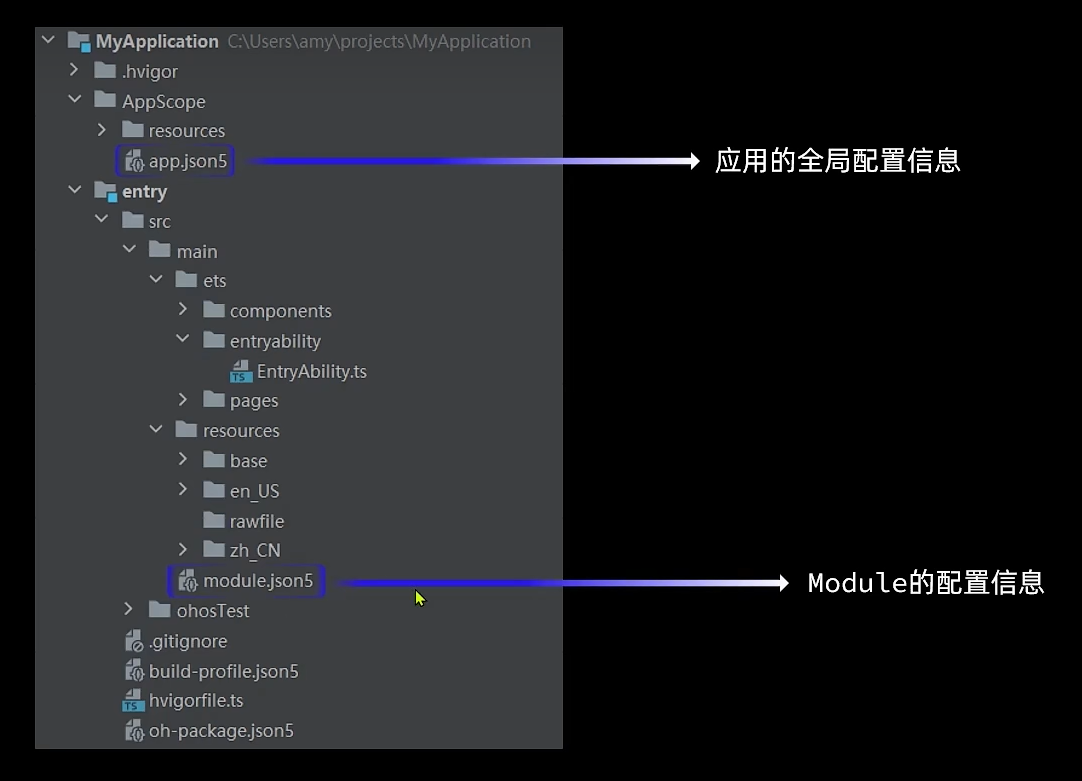Click the EntryAbility.ts TypeScript file icon
The height and width of the screenshot is (781, 1082).
[x=241, y=372]
